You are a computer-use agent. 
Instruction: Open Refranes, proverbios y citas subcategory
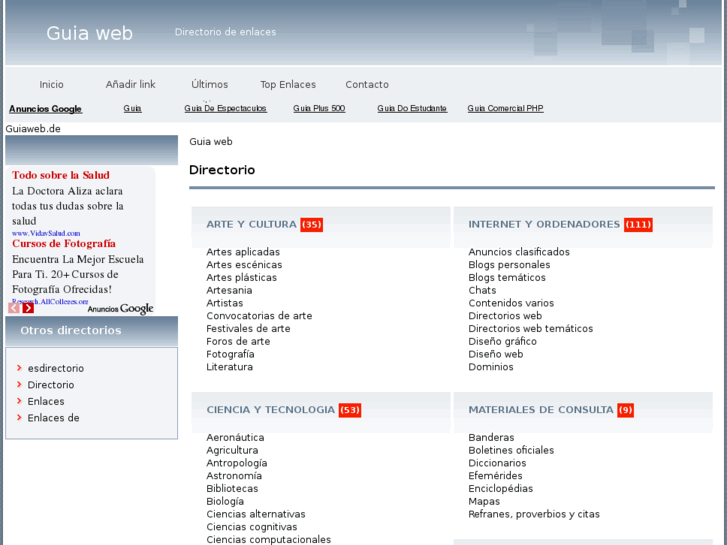click(534, 514)
